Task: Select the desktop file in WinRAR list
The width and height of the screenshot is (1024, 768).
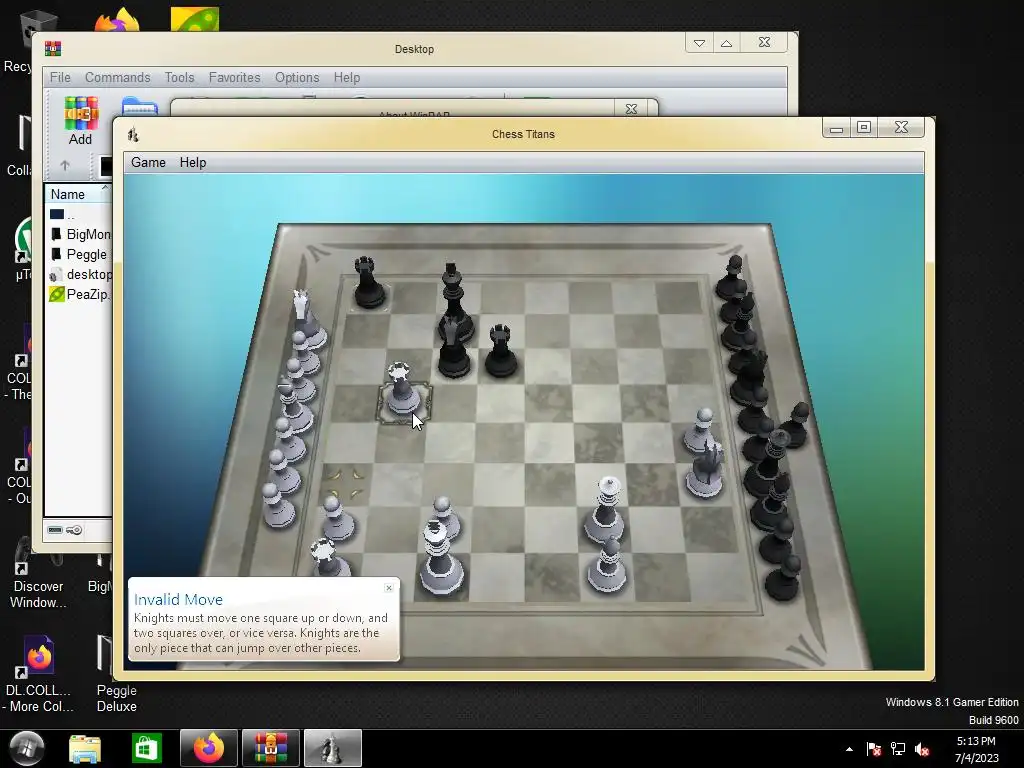Action: click(80, 274)
